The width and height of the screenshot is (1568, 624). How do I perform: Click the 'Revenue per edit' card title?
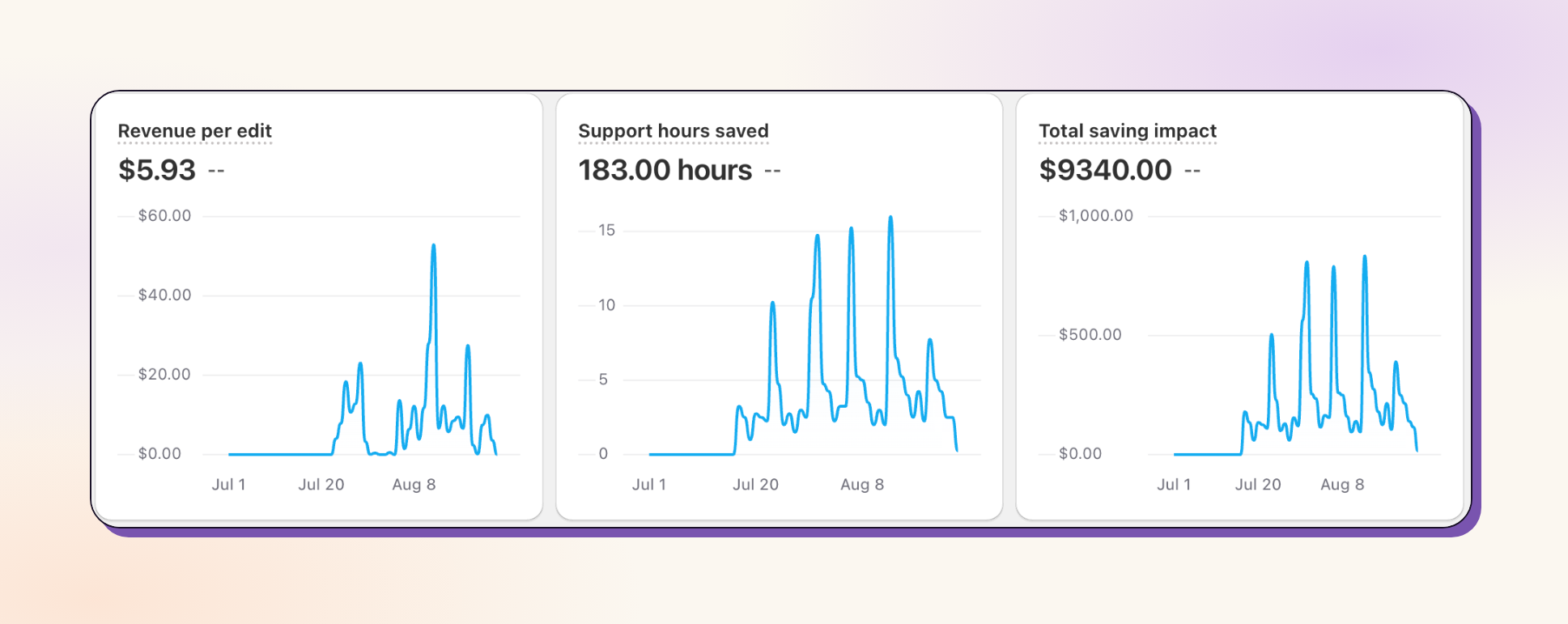pos(194,131)
